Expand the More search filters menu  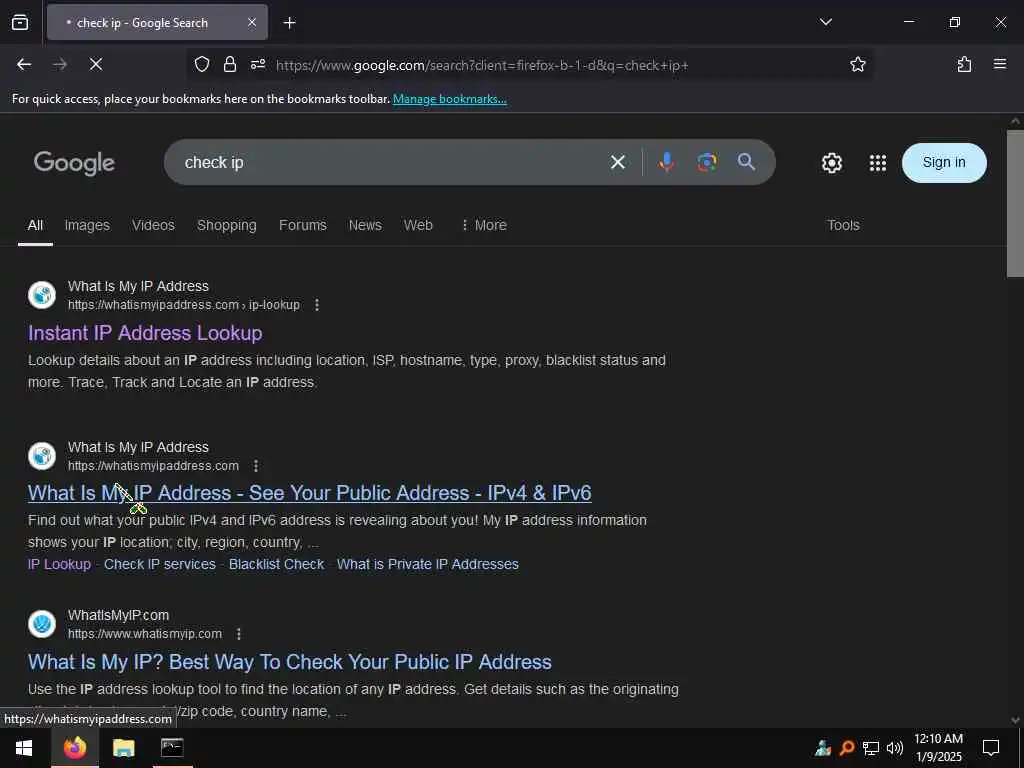484,225
